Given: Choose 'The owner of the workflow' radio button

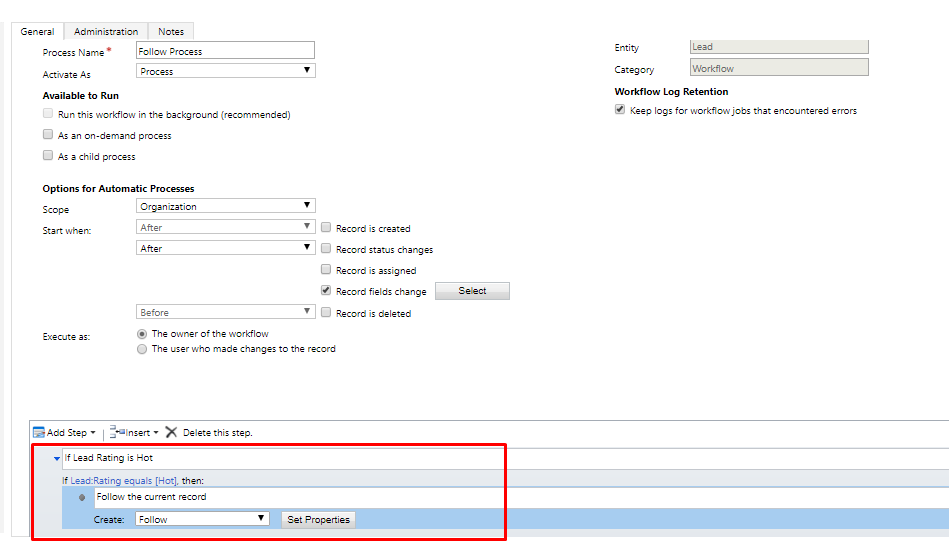Looking at the screenshot, I should pos(142,333).
